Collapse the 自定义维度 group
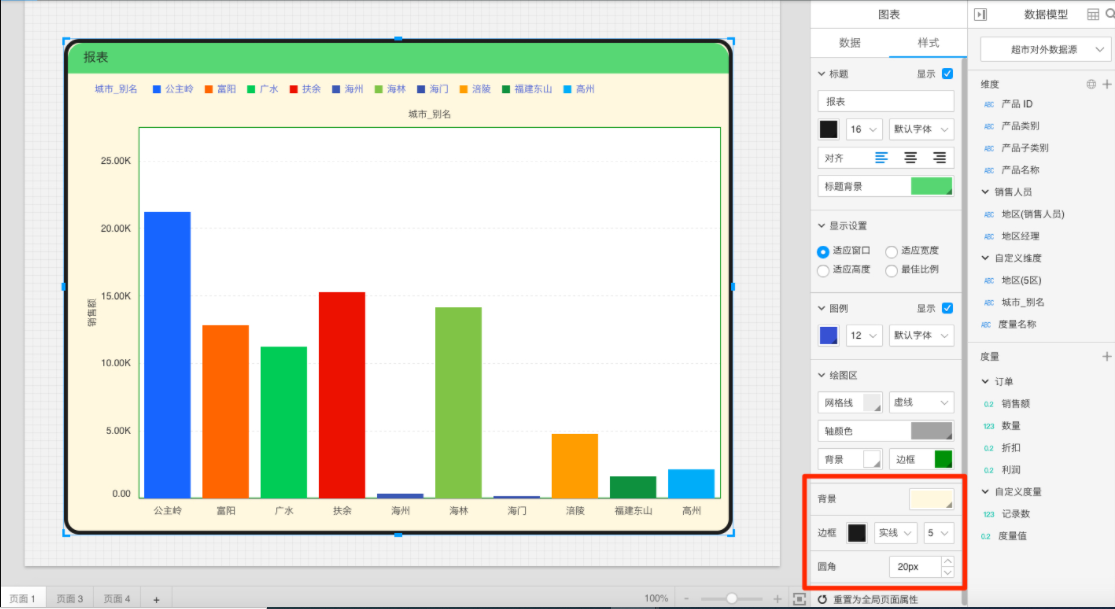The image size is (1115, 609). point(985,258)
